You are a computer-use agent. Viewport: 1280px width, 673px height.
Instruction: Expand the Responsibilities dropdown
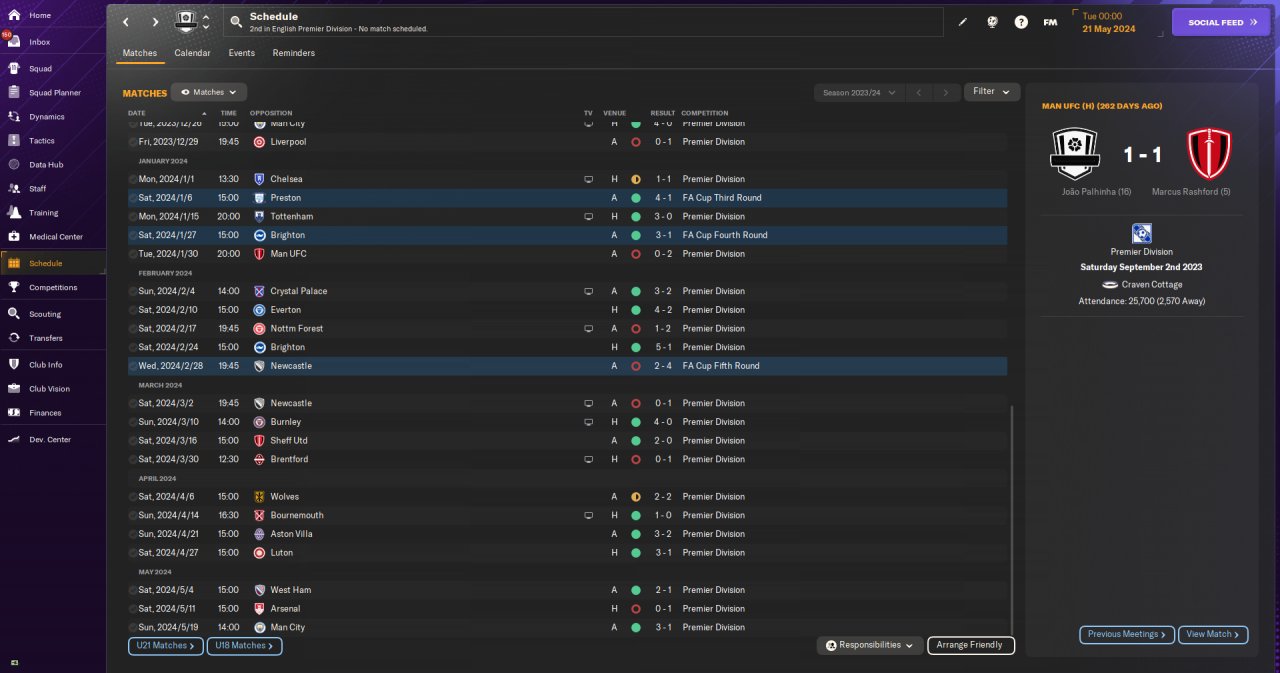pyautogui.click(x=869, y=645)
